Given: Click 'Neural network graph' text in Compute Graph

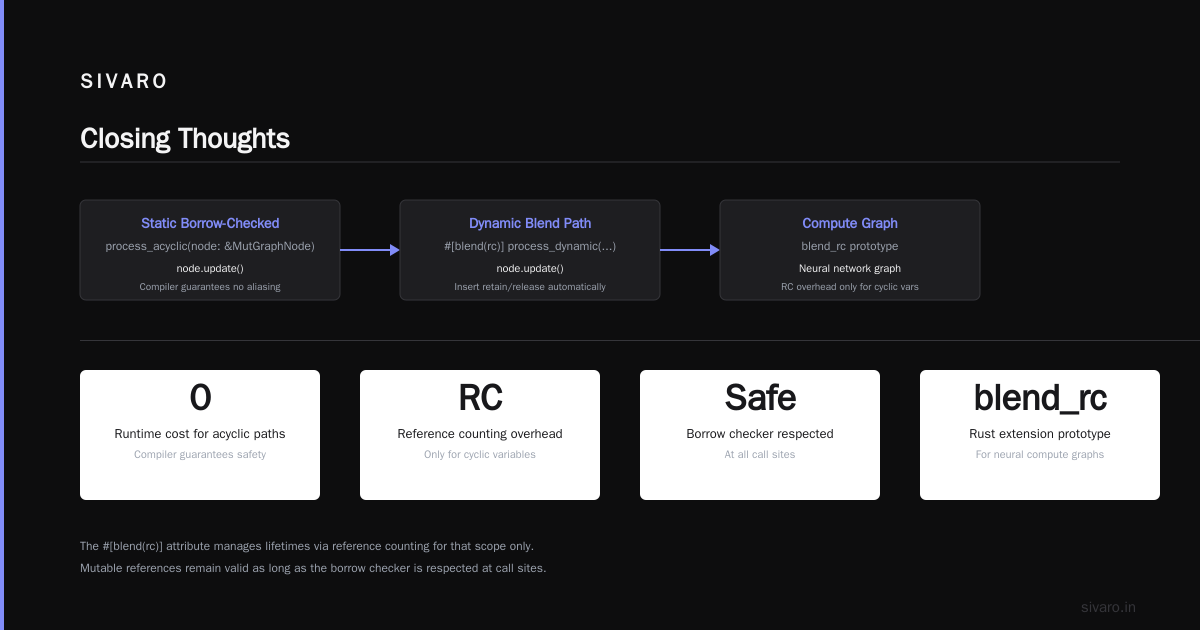Looking at the screenshot, I should [x=850, y=268].
